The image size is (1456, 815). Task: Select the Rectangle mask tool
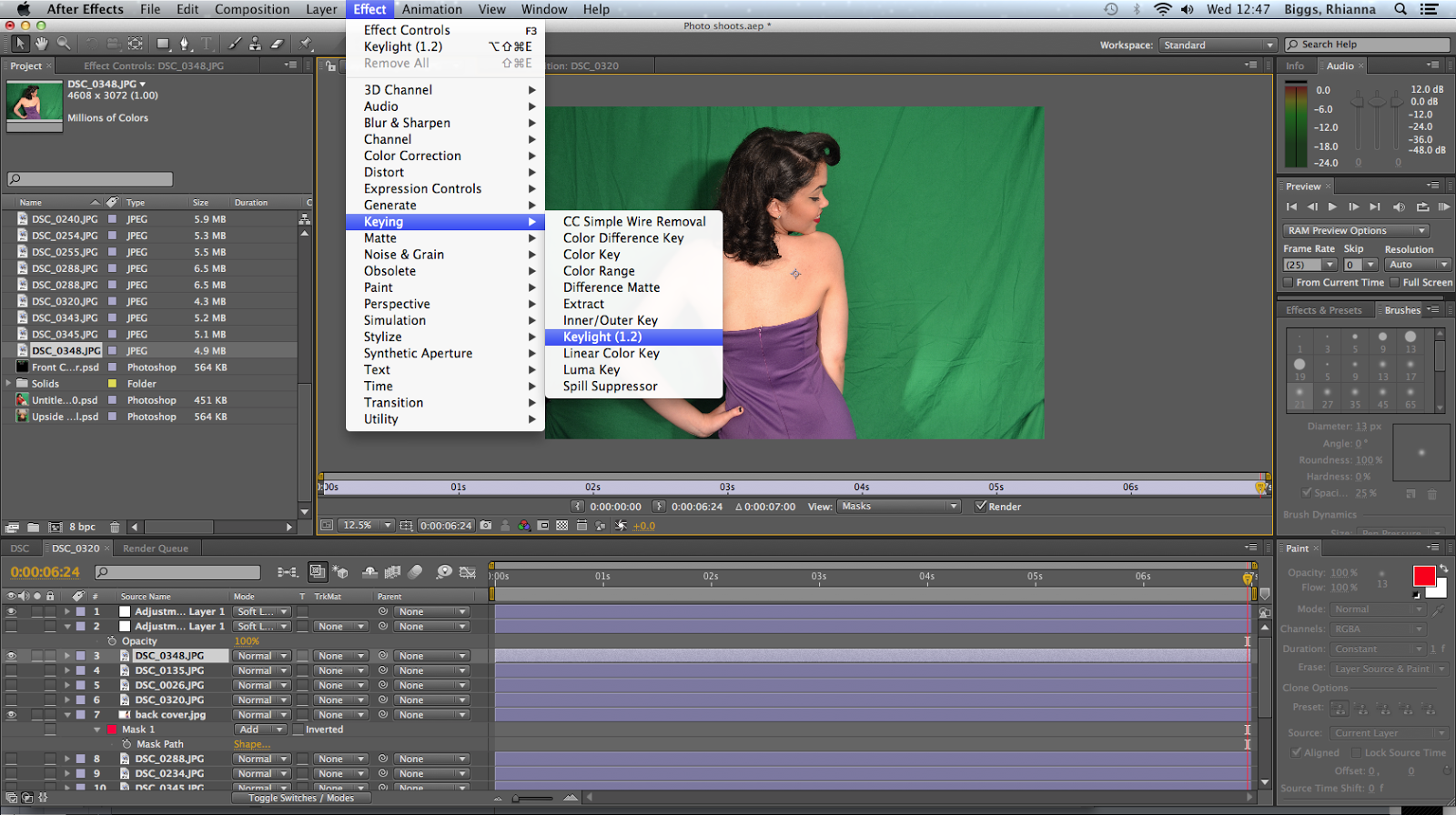163,44
